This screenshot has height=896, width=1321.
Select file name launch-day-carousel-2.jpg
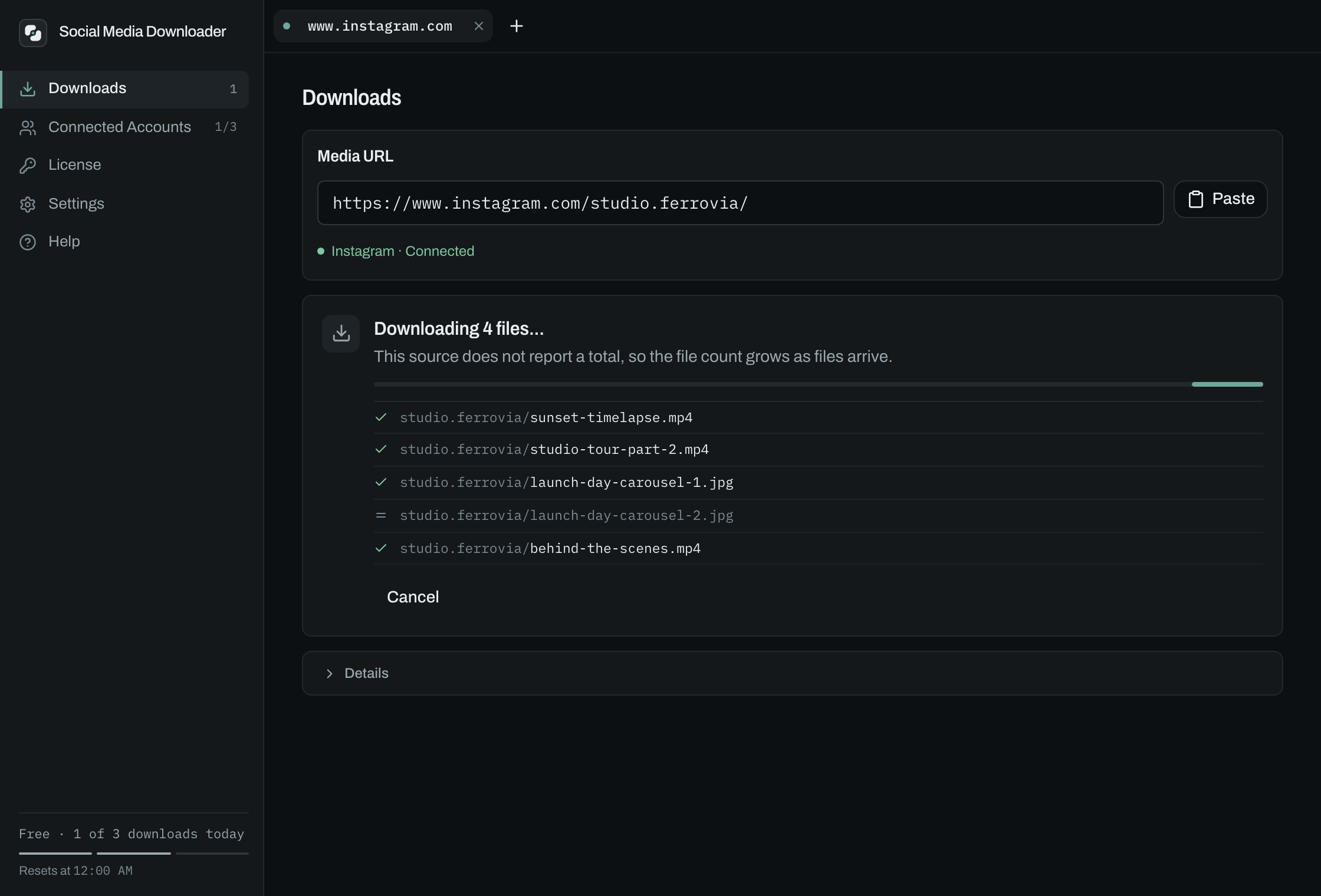tap(632, 515)
